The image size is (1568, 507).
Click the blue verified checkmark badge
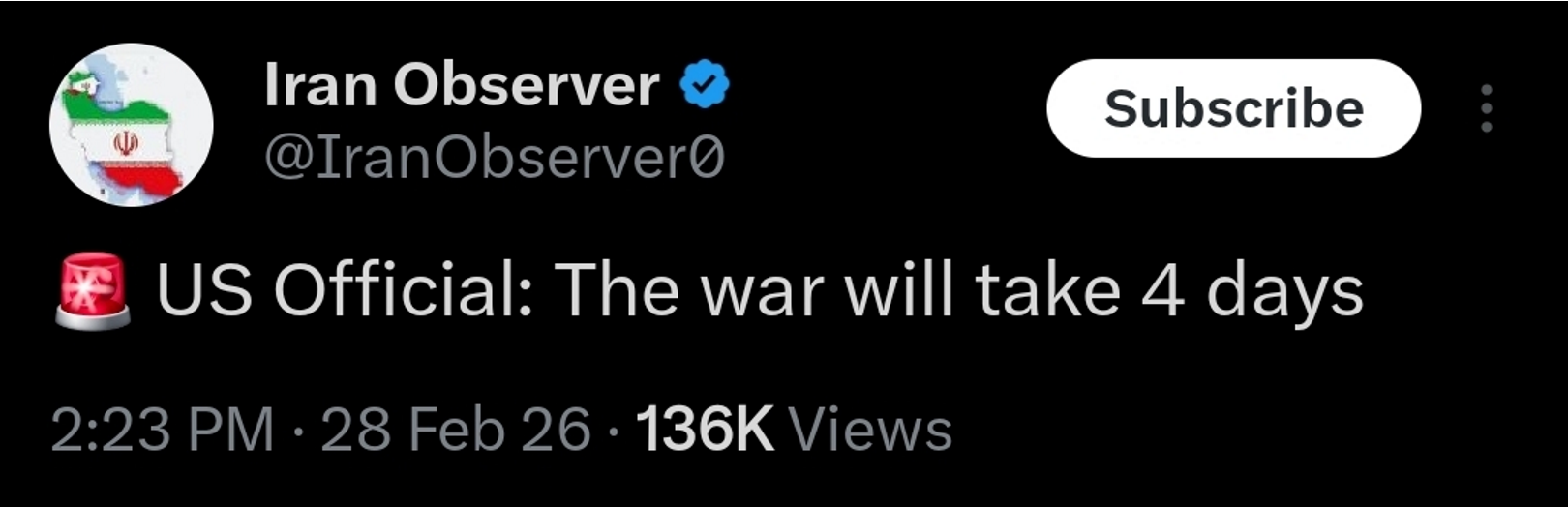pyautogui.click(x=705, y=84)
